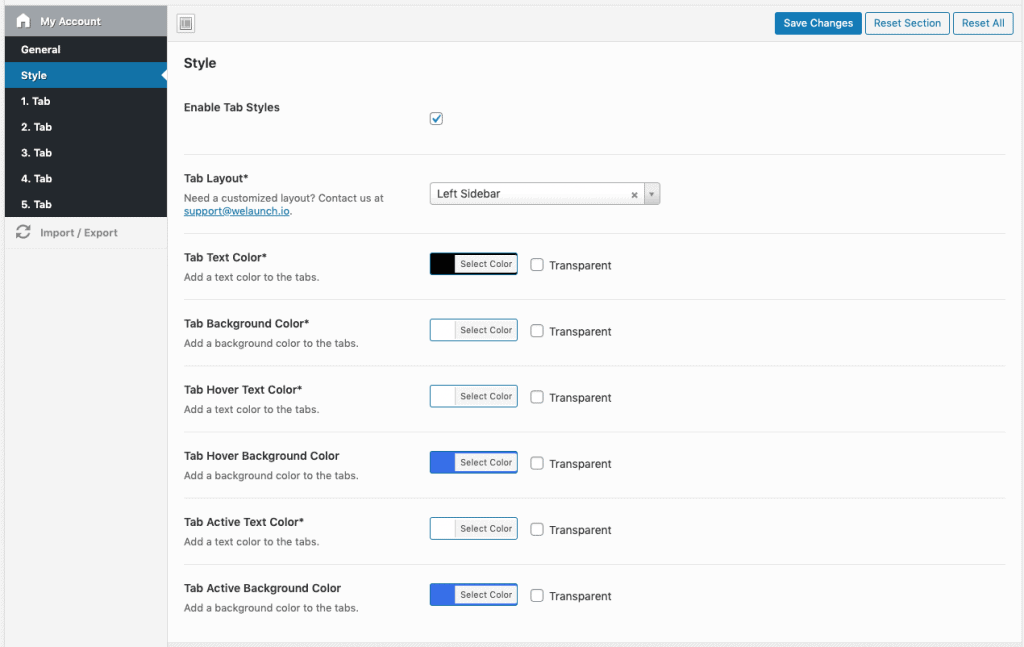
Task: Enable Transparent for Tab Text Color
Action: (537, 265)
